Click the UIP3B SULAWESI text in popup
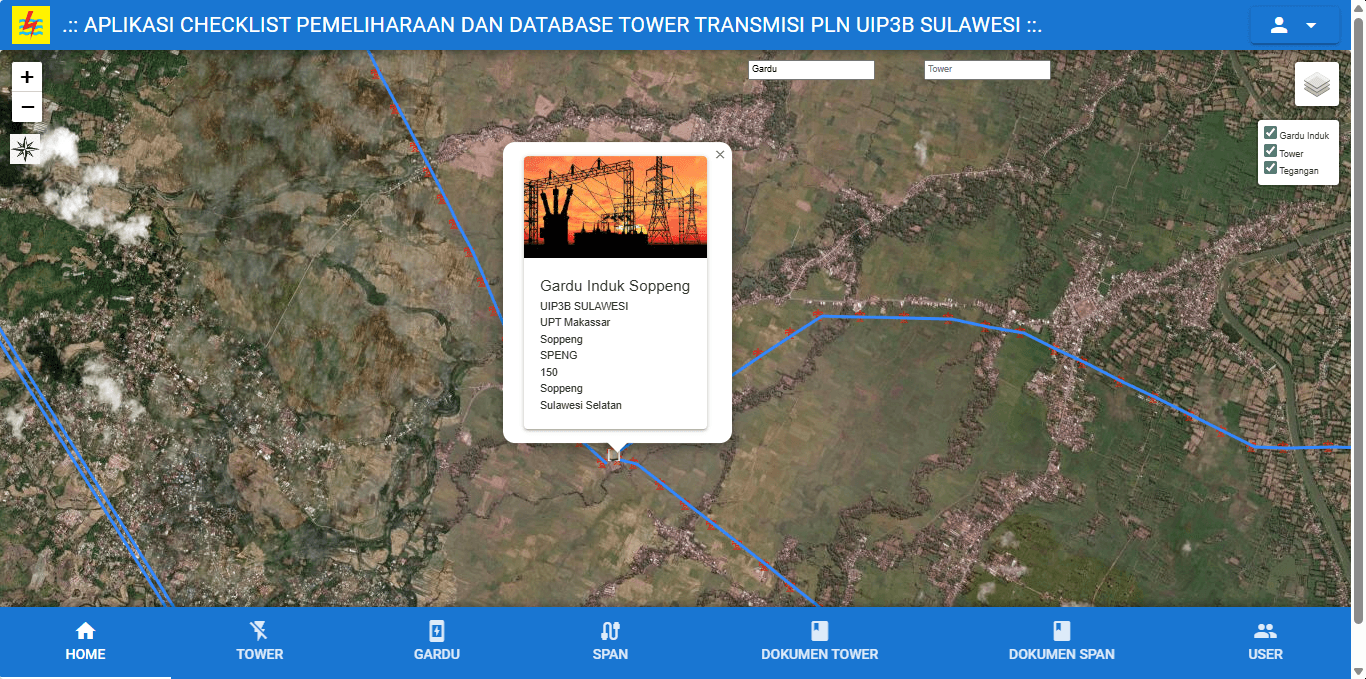Image resolution: width=1366 pixels, height=679 pixels. (x=584, y=305)
